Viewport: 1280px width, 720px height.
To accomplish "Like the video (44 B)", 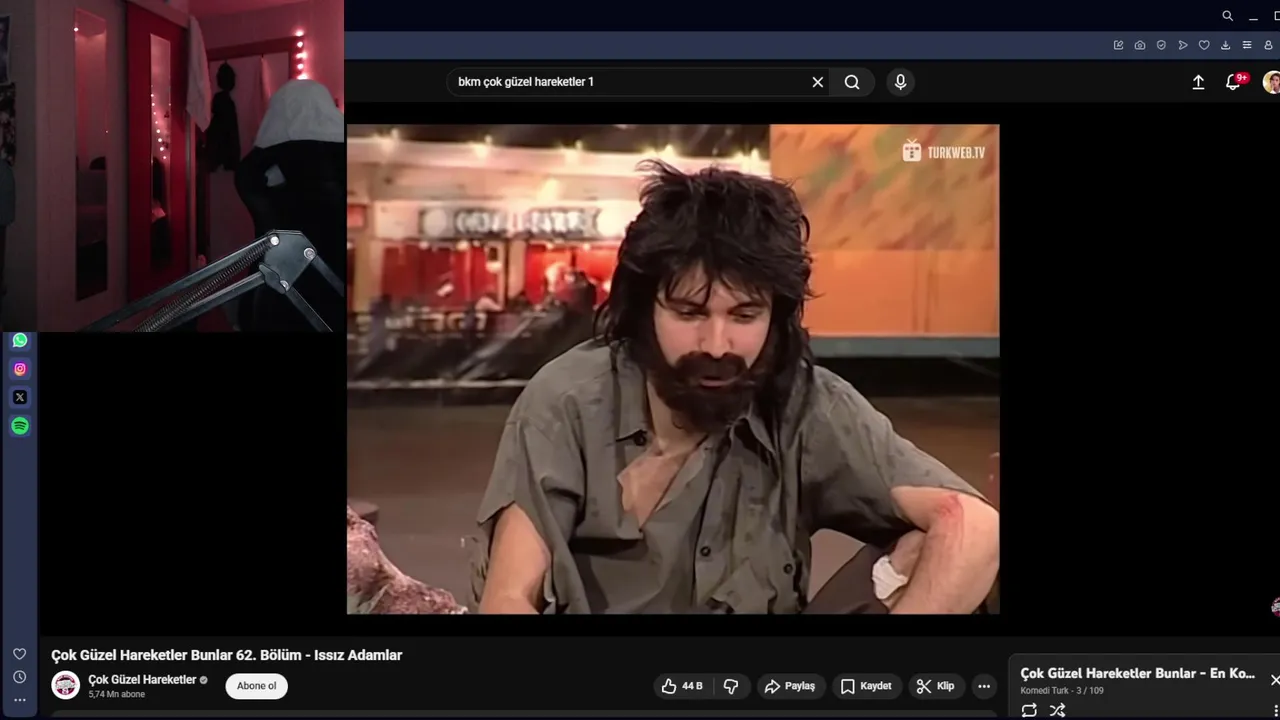I will (682, 686).
